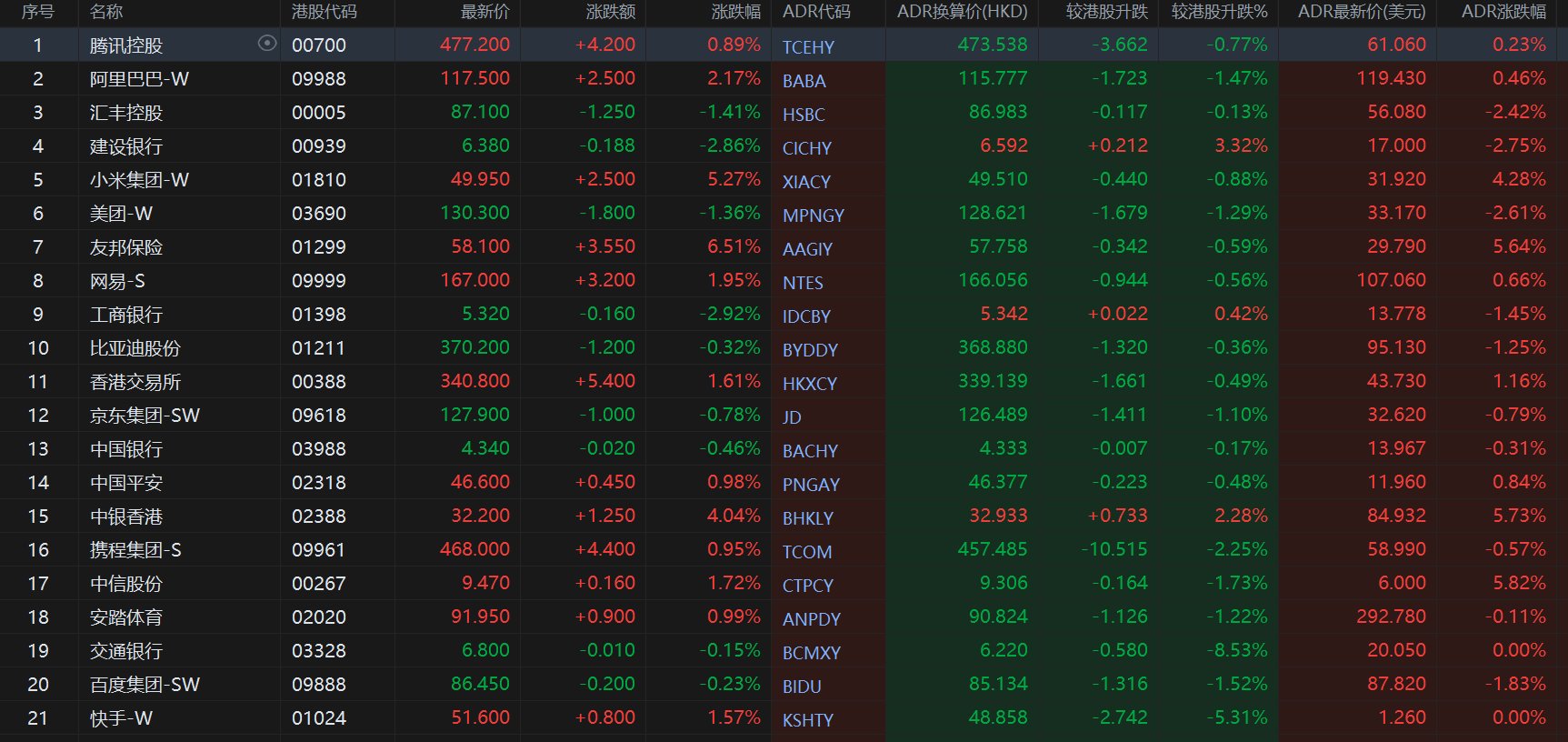The width and height of the screenshot is (1568, 742).
Task: Click the TCEHY ADR code
Action: pos(808,47)
